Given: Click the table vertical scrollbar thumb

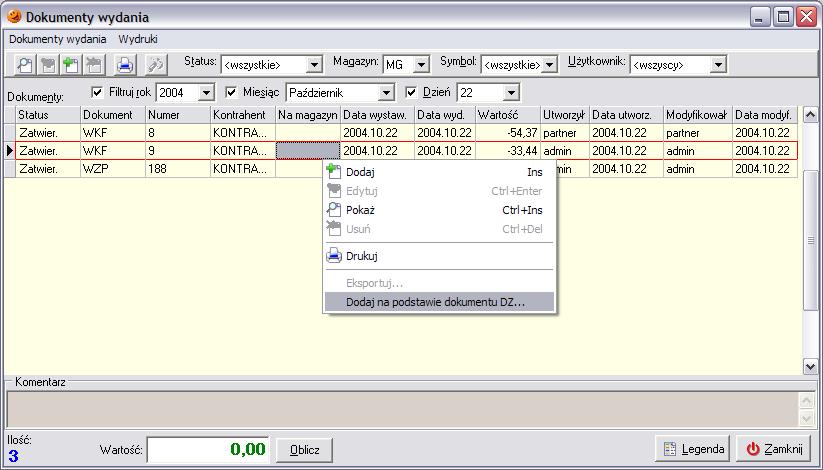Looking at the screenshot, I should (810, 240).
